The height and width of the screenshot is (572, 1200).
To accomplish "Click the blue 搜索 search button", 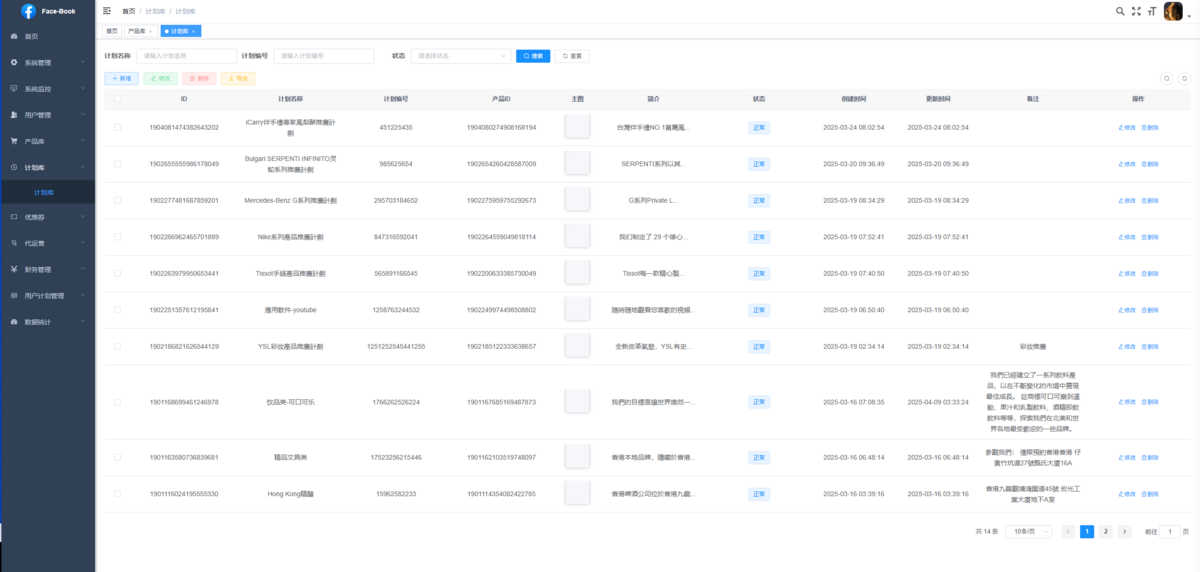I will tap(533, 56).
